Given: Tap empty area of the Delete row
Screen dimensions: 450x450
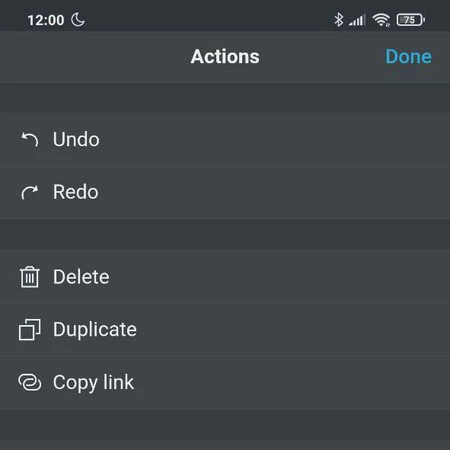Looking at the screenshot, I should pos(280,277).
